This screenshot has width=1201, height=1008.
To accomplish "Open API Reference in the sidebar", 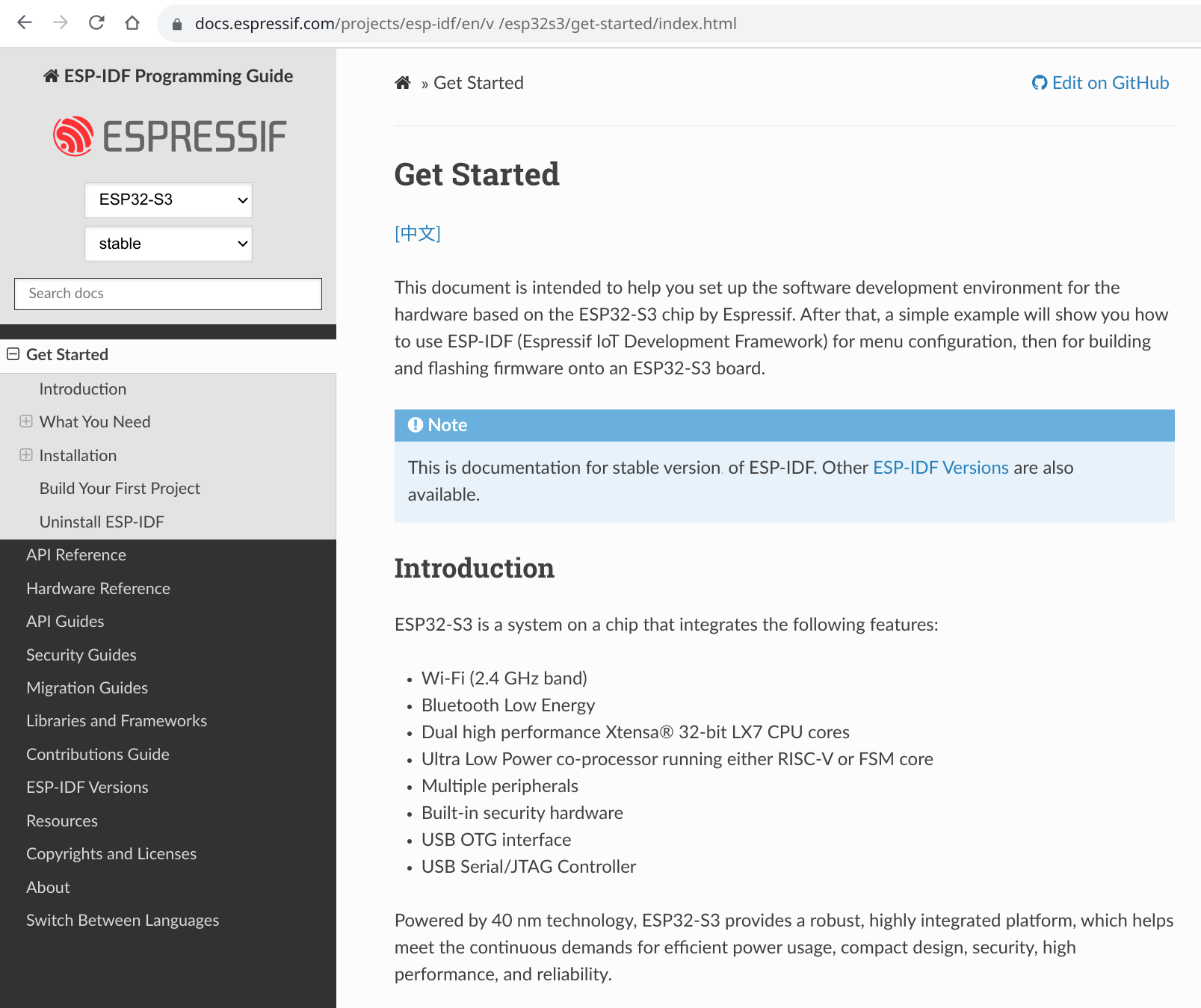I will tap(76, 555).
